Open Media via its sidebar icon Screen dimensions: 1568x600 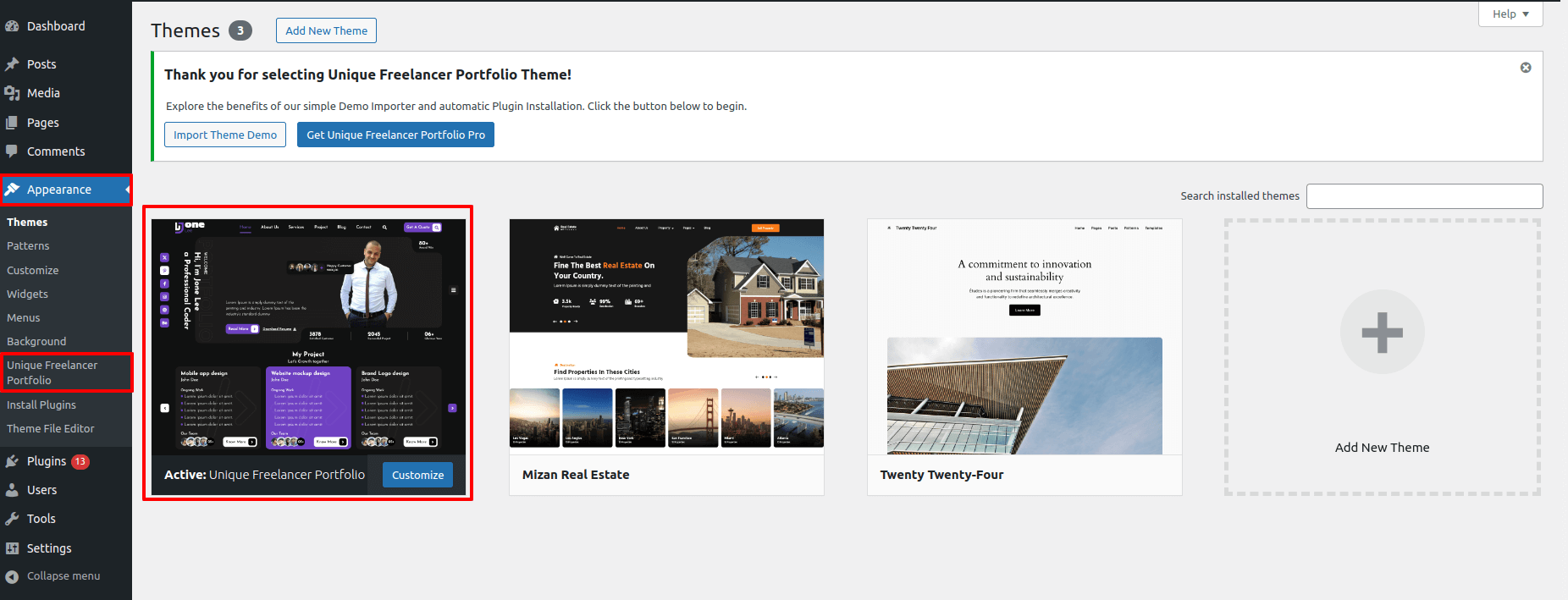[x=12, y=93]
